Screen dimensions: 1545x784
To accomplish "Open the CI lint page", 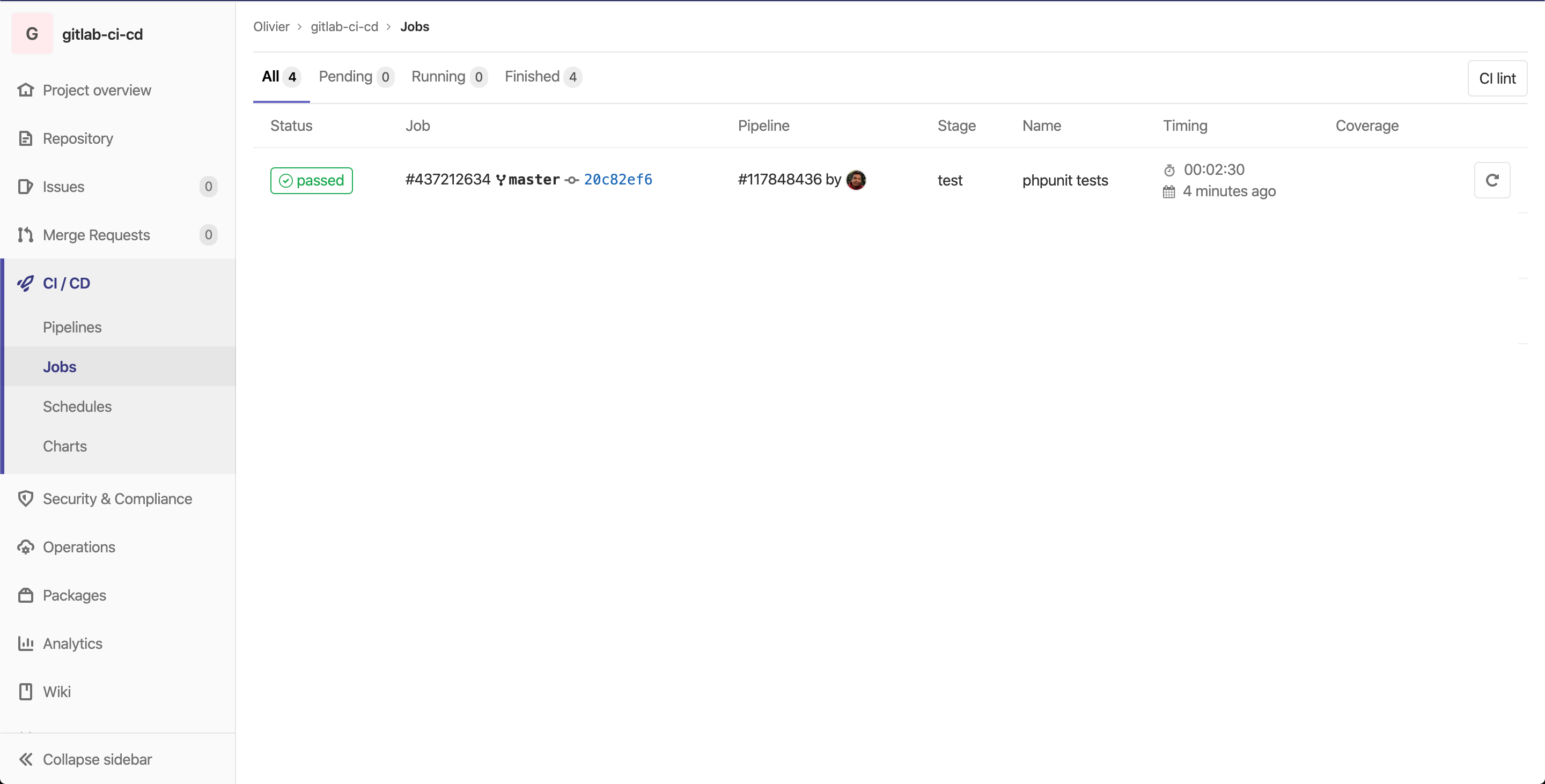I will tap(1497, 78).
